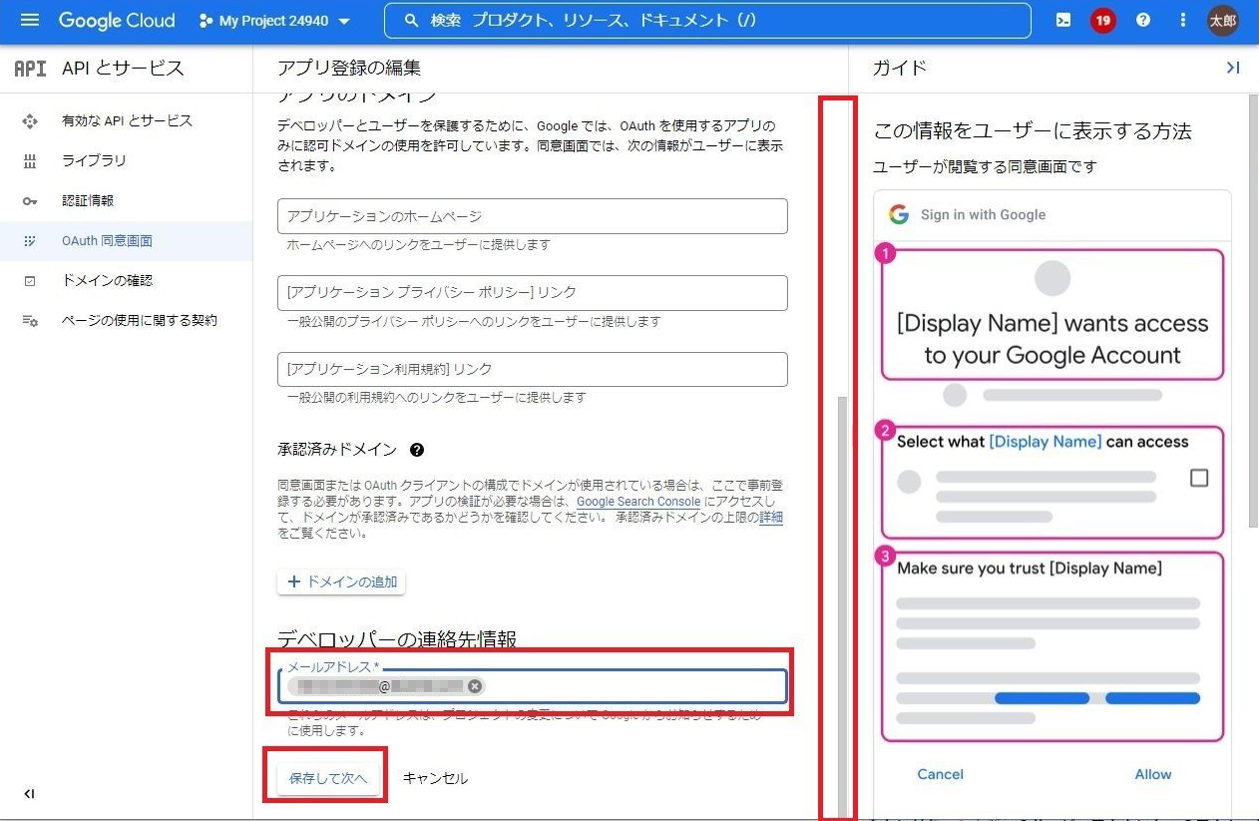Open the 太郎 account avatar menu
The width and height of the screenshot is (1259, 821).
coord(1223,20)
